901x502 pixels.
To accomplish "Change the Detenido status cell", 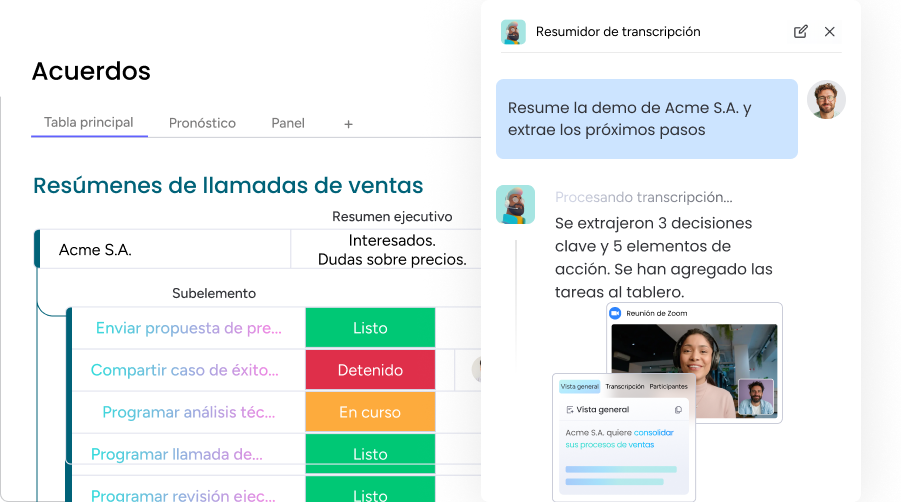I will (370, 370).
